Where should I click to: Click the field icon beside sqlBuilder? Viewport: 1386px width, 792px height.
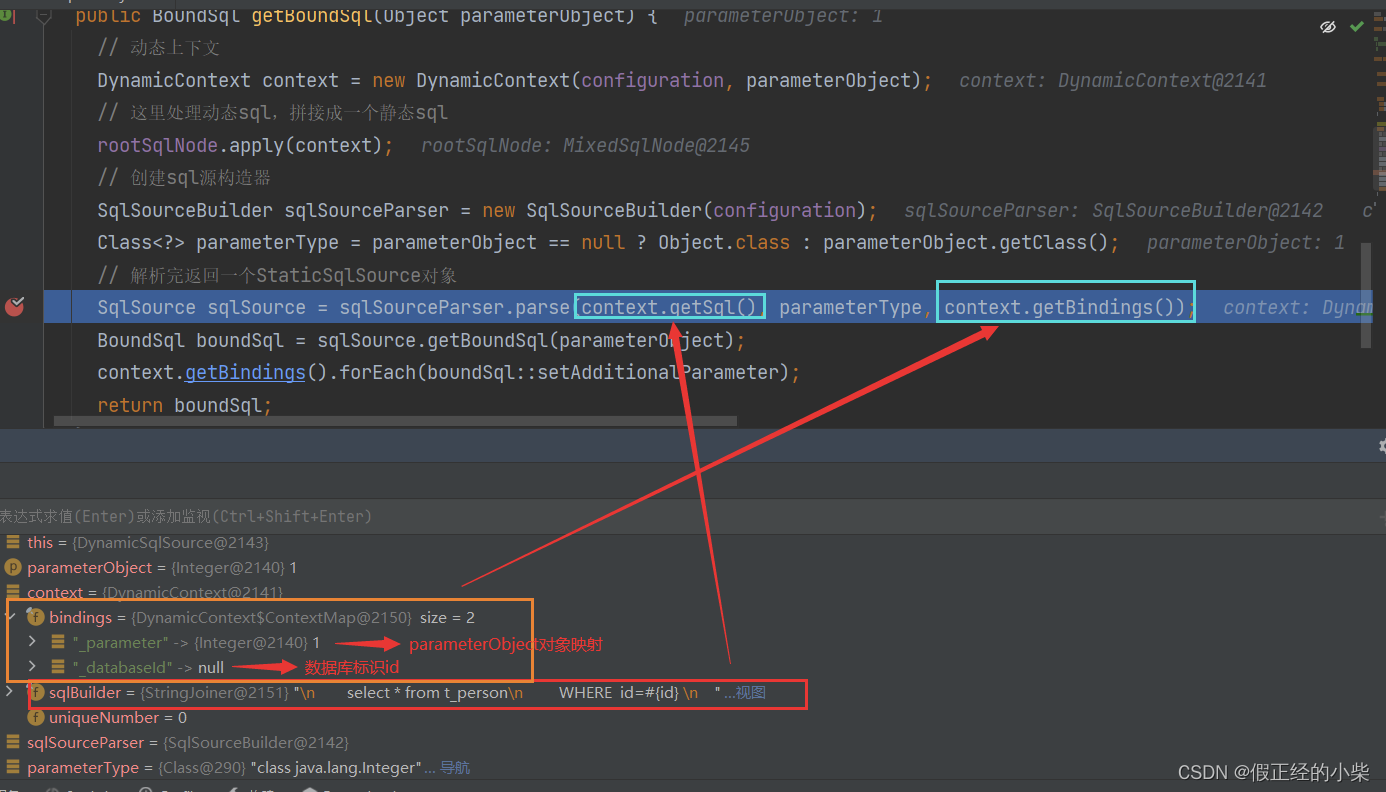(x=36, y=692)
